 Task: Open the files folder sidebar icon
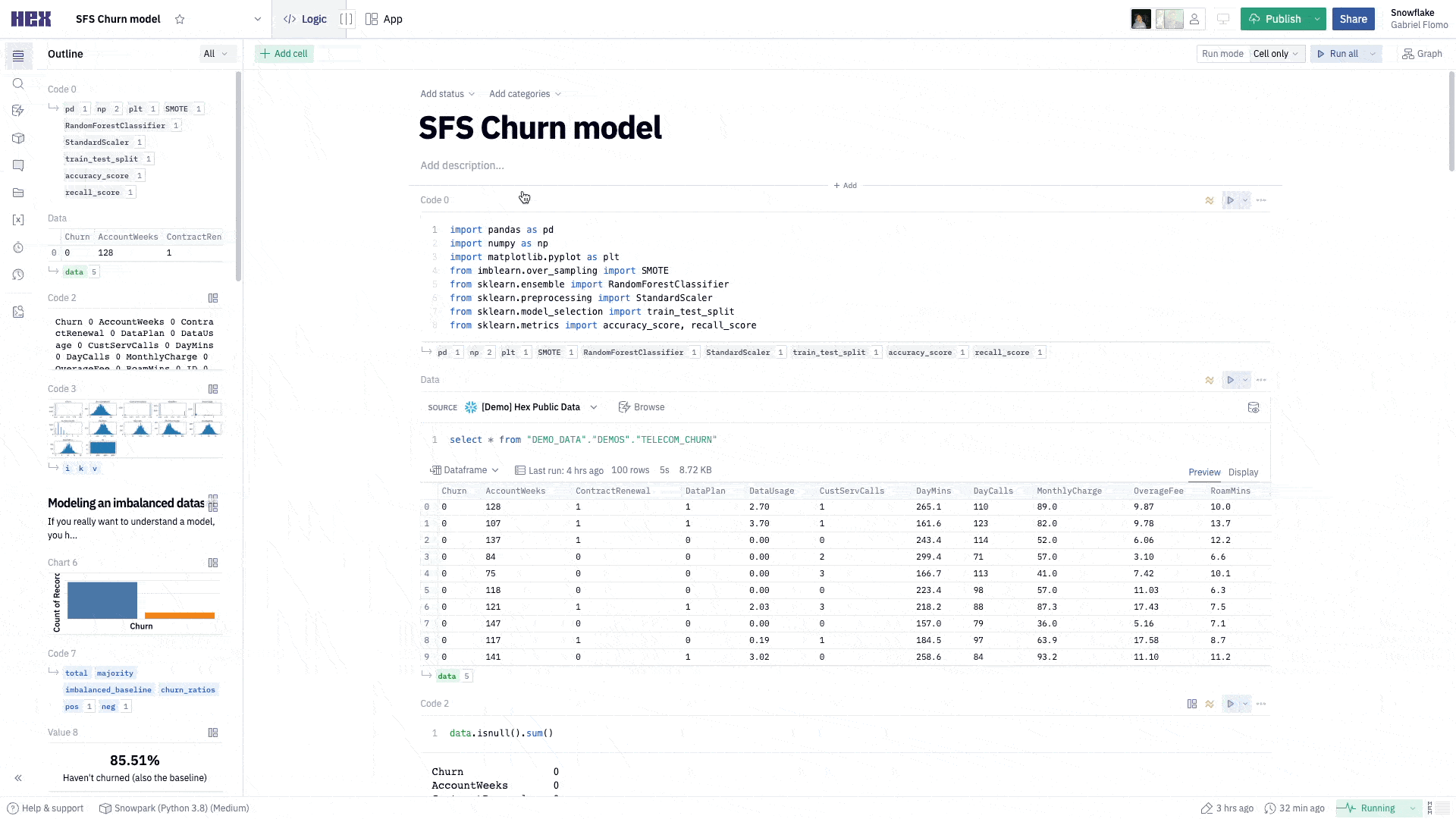(18, 193)
